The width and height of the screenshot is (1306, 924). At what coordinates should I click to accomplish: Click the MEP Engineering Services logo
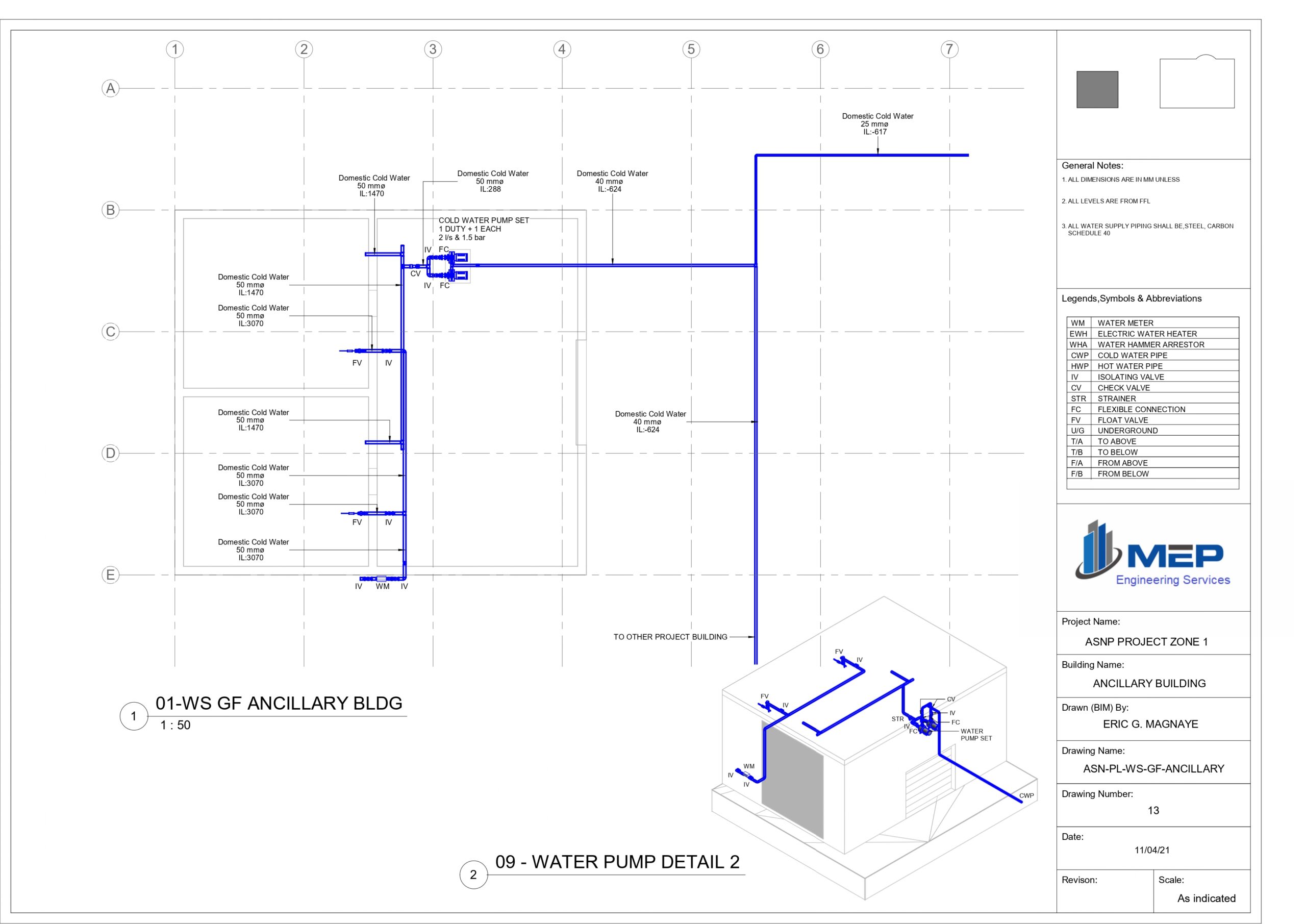pos(1153,554)
